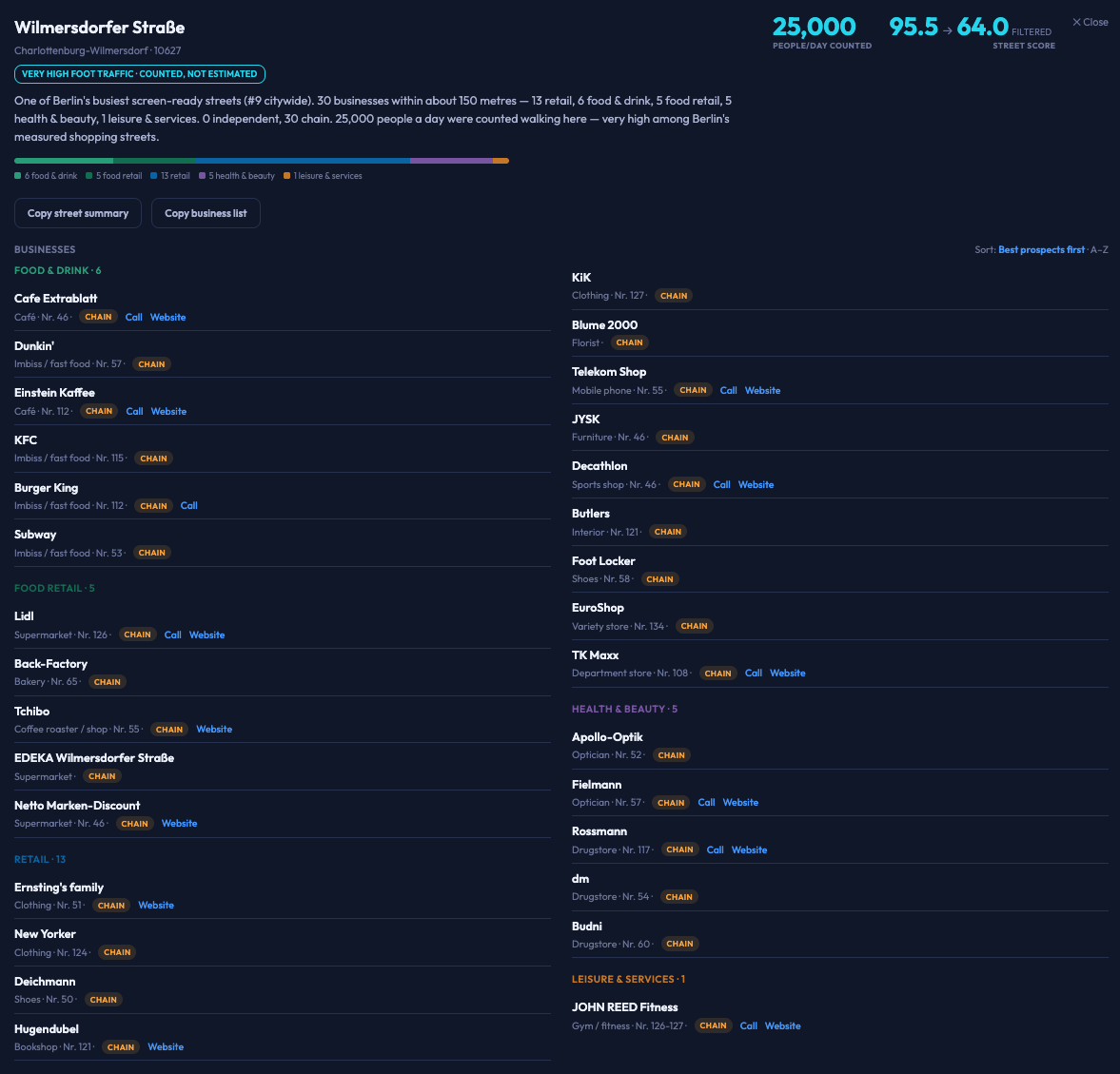Call JOHN REED Fitness
This screenshot has height=1074, width=1120.
pyautogui.click(x=749, y=1026)
